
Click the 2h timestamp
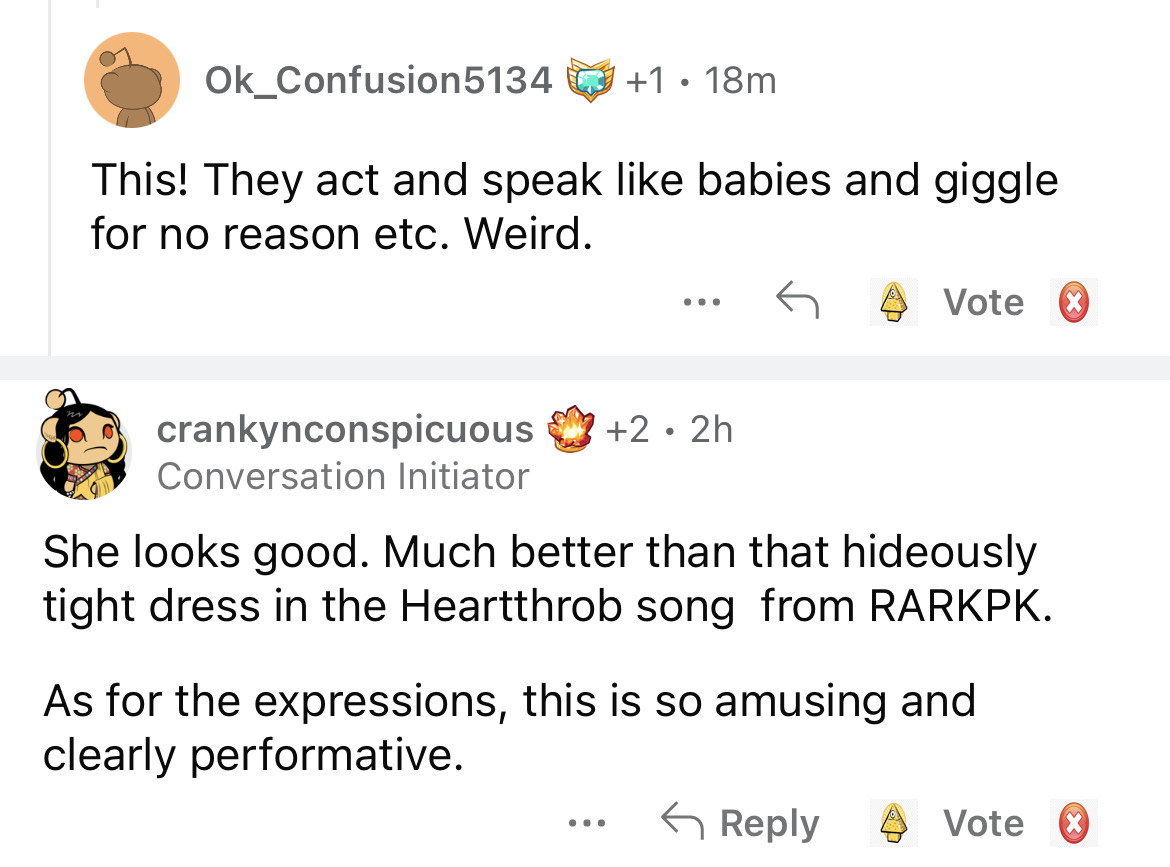tap(711, 429)
